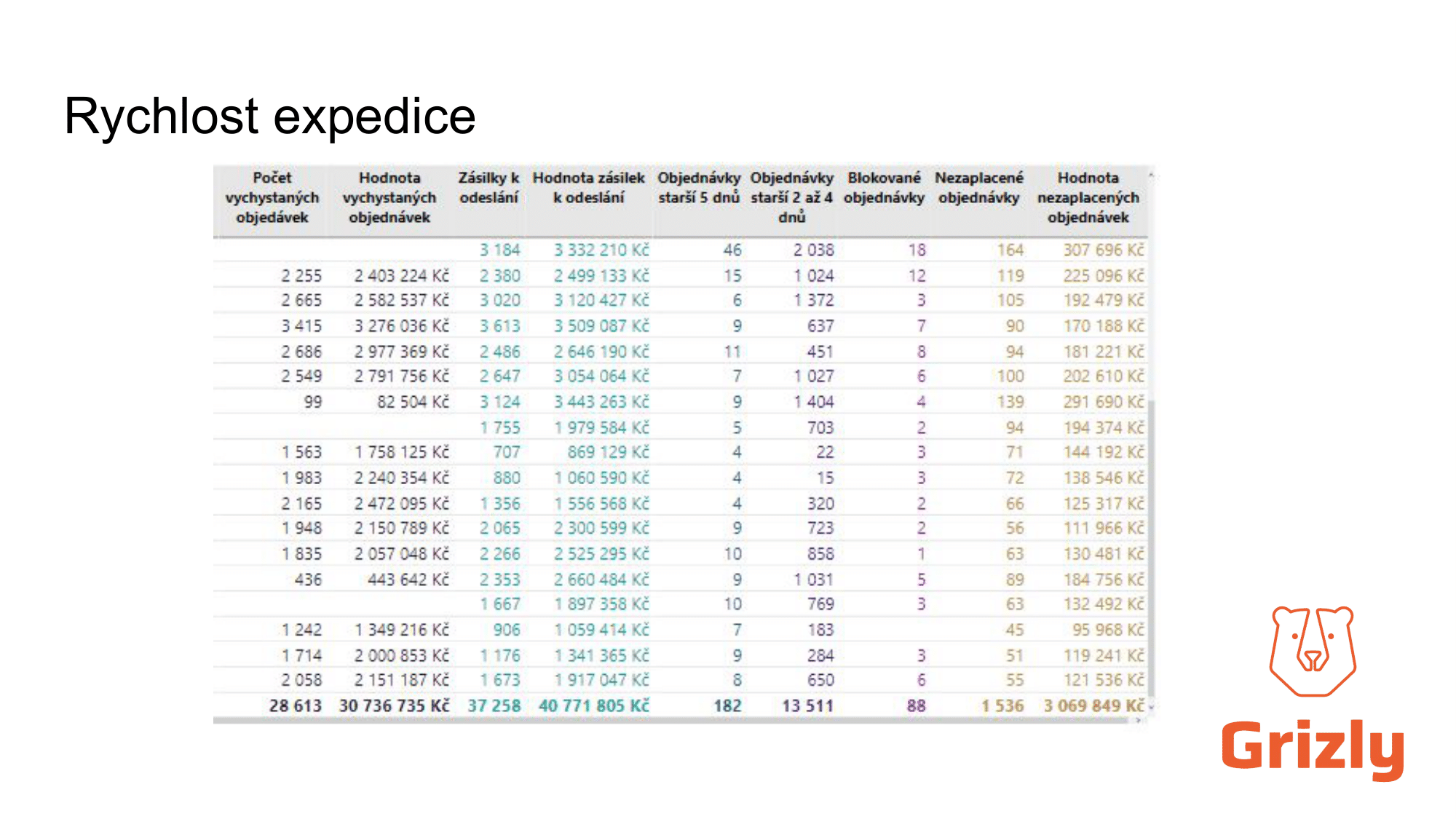Click total value '30 736 735 Kč'

394,706
